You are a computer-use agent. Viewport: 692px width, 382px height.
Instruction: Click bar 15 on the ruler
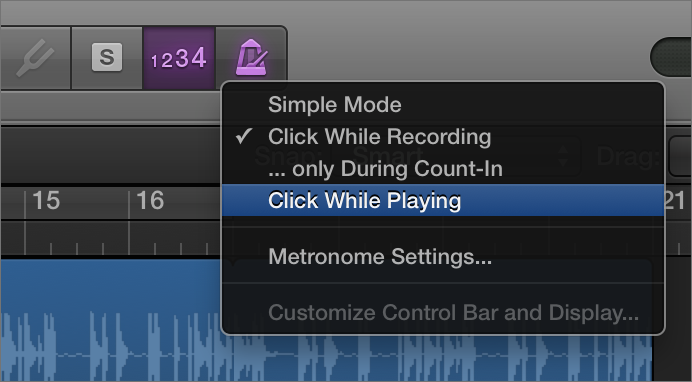tap(46, 201)
